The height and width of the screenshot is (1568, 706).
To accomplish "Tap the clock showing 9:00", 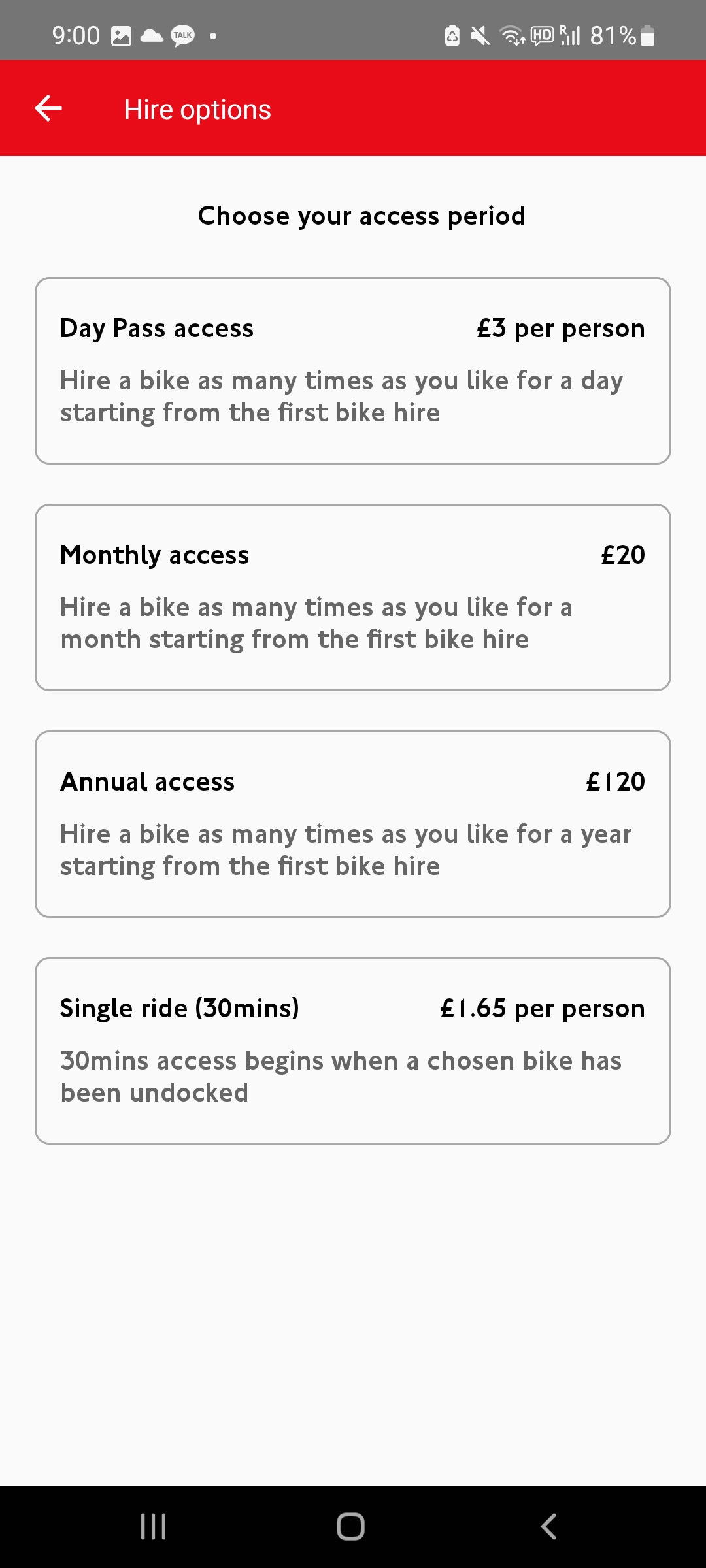I will pyautogui.click(x=76, y=36).
